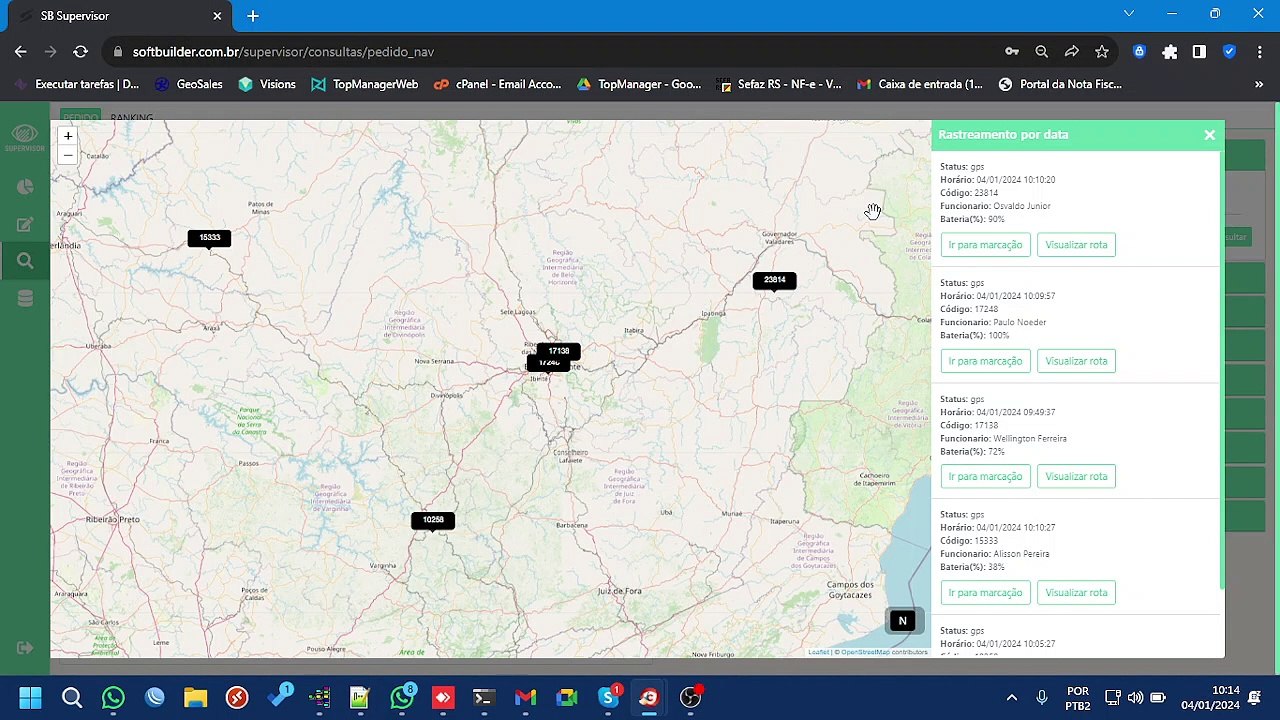
Task: Open a new browser tab
Action: click(253, 16)
